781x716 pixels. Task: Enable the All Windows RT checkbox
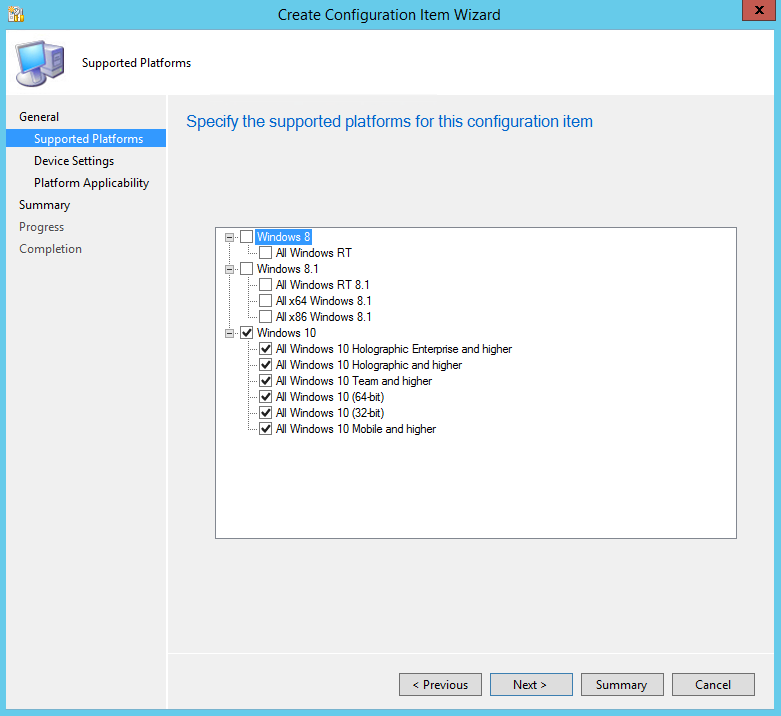(x=266, y=253)
